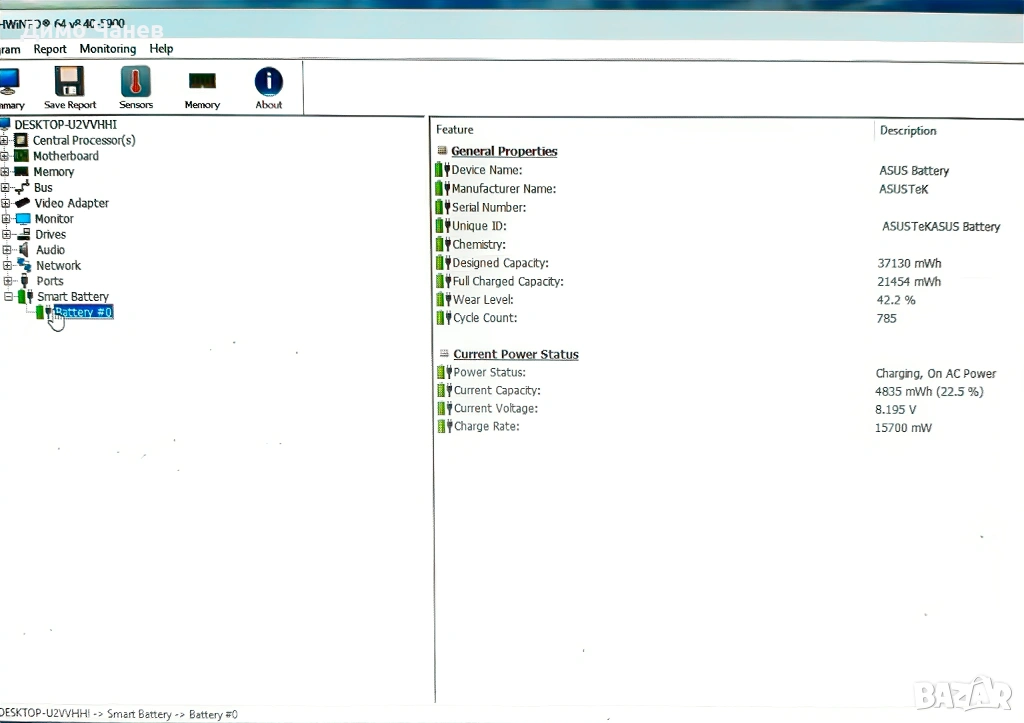The width and height of the screenshot is (1024, 723).
Task: Click the Description column header
Action: point(908,131)
